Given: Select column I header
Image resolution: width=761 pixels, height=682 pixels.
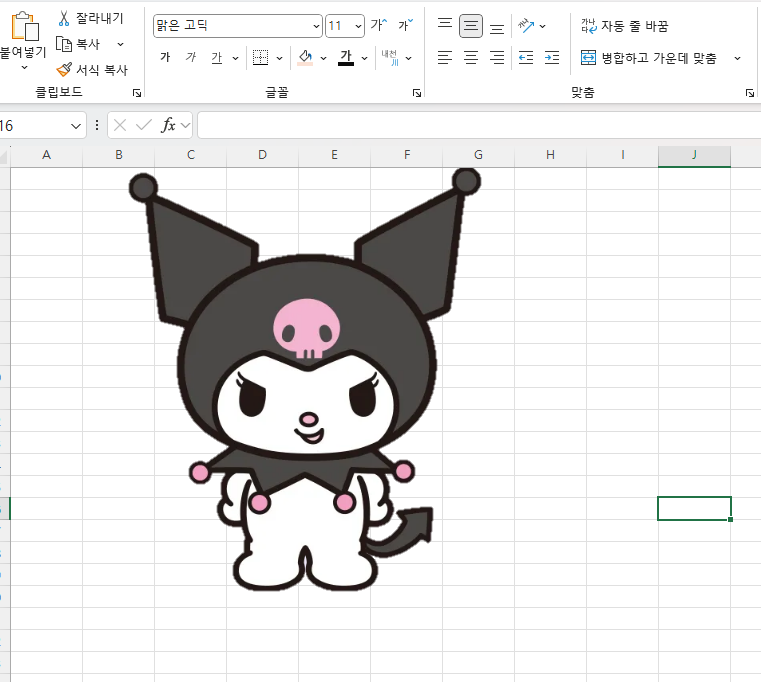Looking at the screenshot, I should (623, 155).
